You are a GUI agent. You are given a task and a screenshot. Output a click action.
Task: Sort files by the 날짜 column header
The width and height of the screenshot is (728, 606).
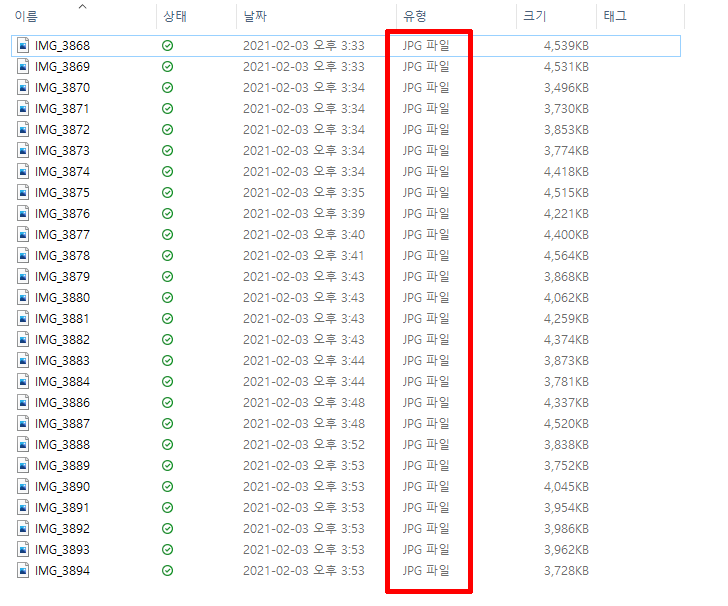click(255, 16)
